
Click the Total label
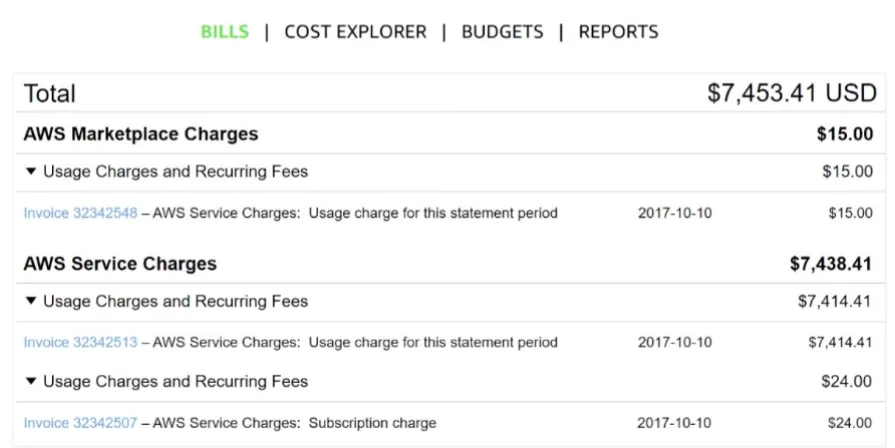click(x=50, y=94)
